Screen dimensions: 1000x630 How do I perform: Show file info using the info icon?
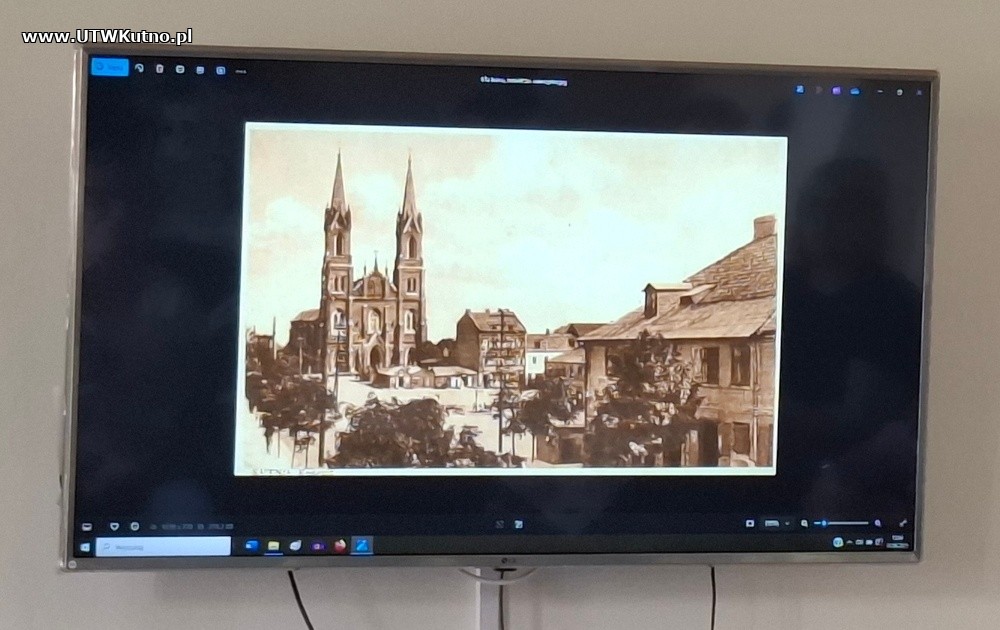click(x=135, y=527)
